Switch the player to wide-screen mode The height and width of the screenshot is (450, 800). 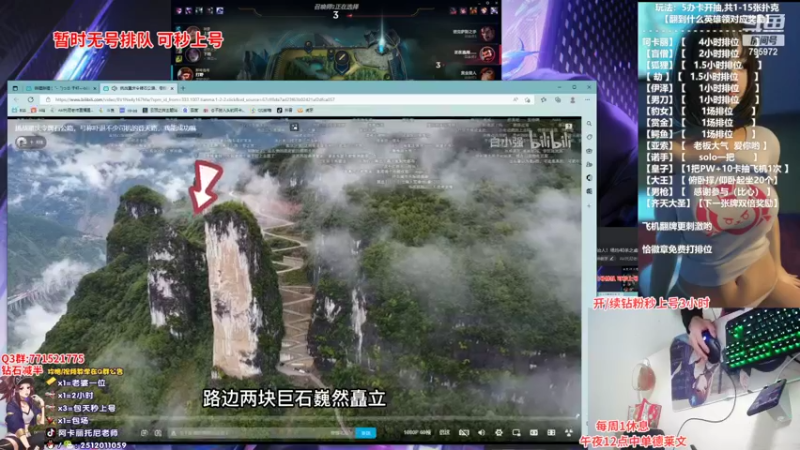(534, 433)
